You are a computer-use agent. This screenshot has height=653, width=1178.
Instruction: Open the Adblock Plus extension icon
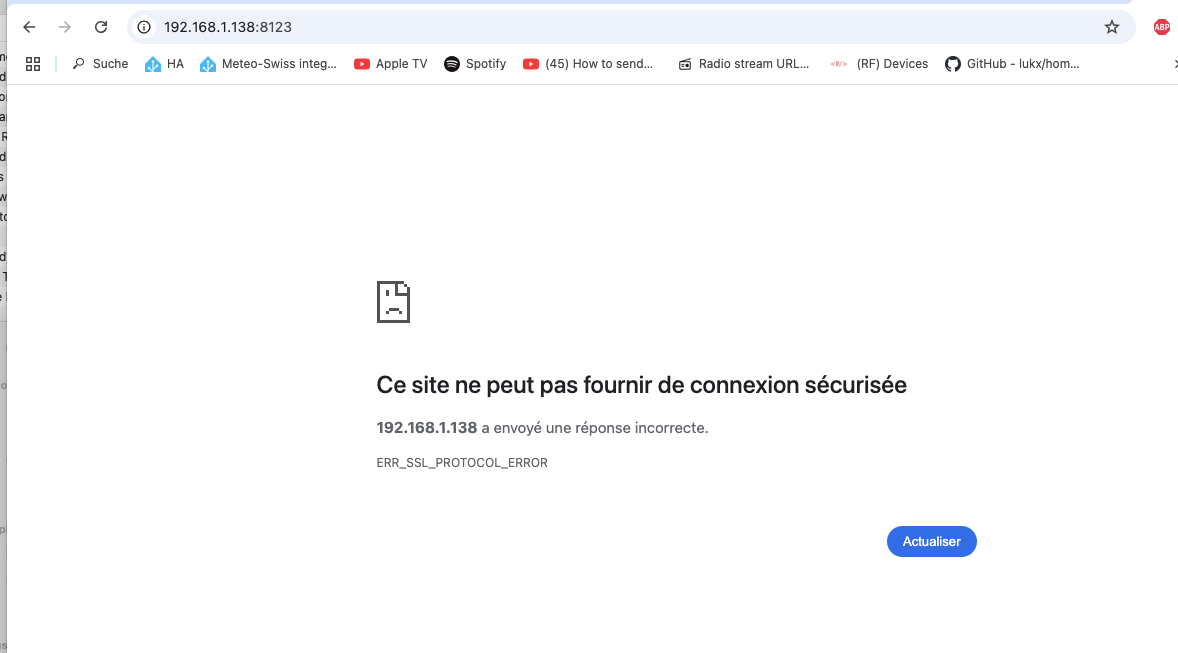point(1161,27)
